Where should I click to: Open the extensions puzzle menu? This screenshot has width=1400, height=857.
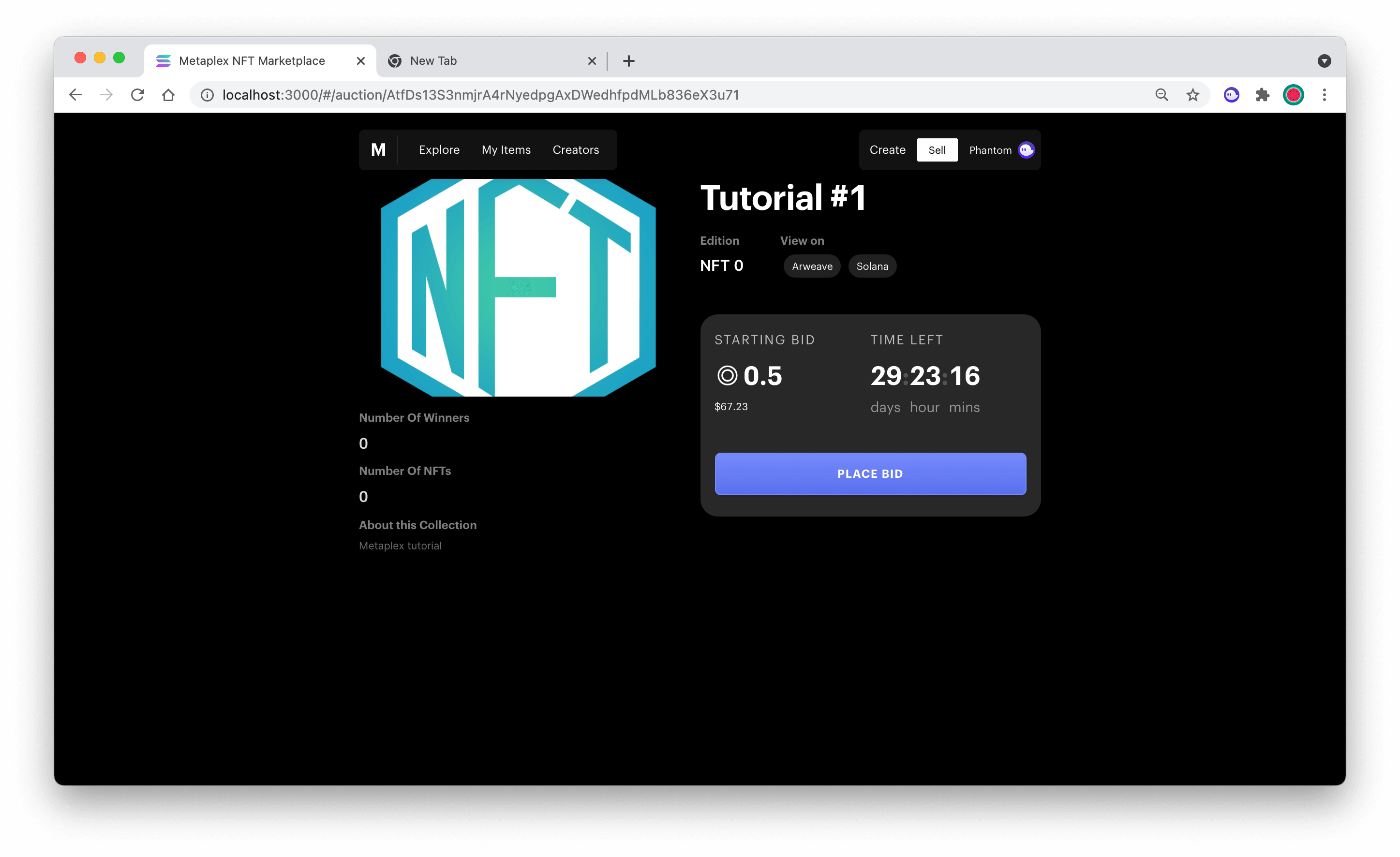[1262, 95]
